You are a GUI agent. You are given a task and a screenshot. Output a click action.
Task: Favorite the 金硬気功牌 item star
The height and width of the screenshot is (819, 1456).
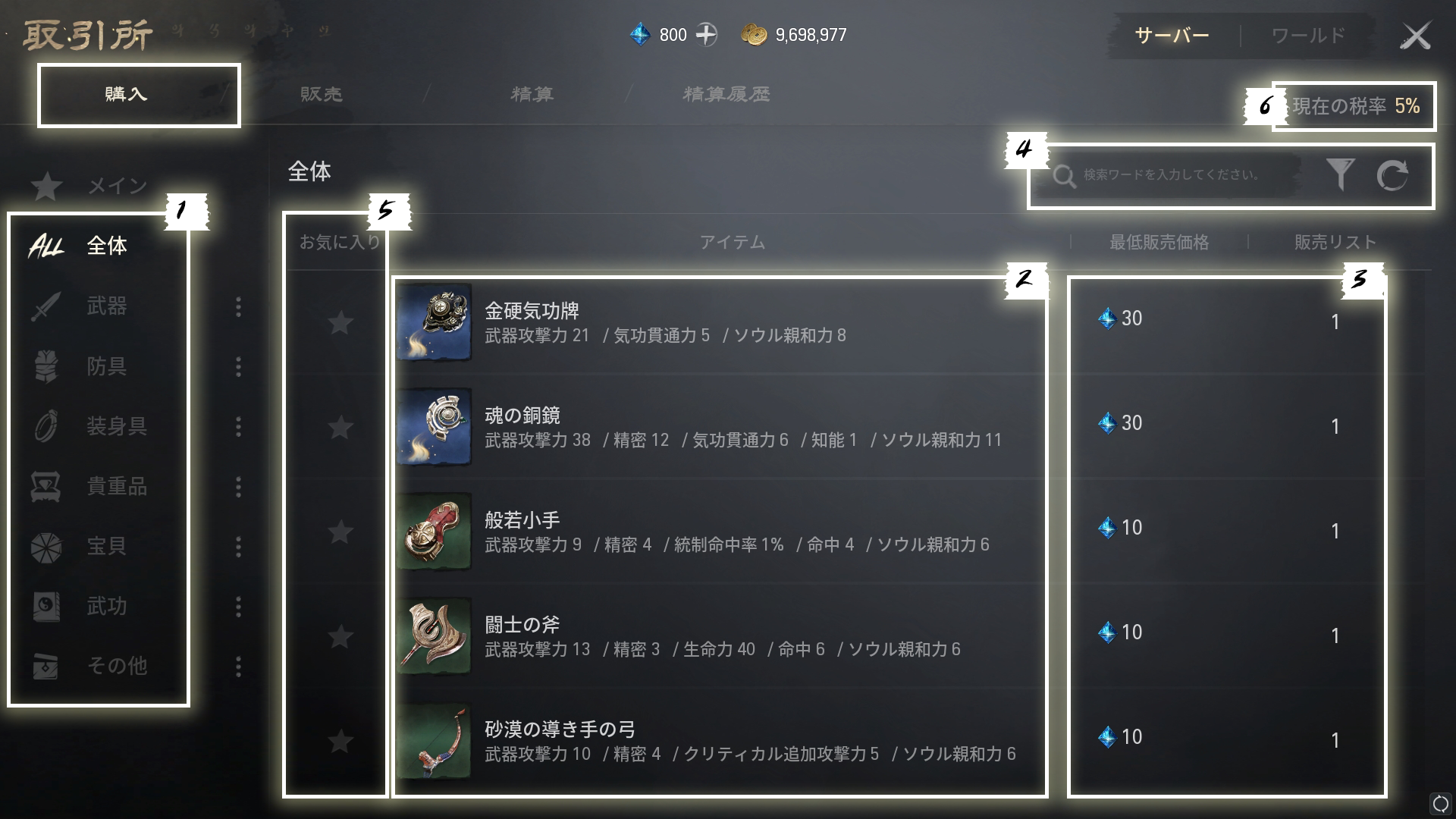340,323
